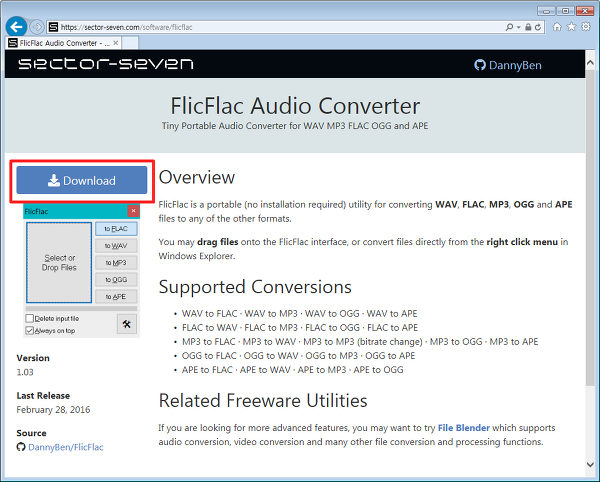The image size is (600, 482).
Task: Click the FlicFlac Audio Converter heading
Action: 295,106
